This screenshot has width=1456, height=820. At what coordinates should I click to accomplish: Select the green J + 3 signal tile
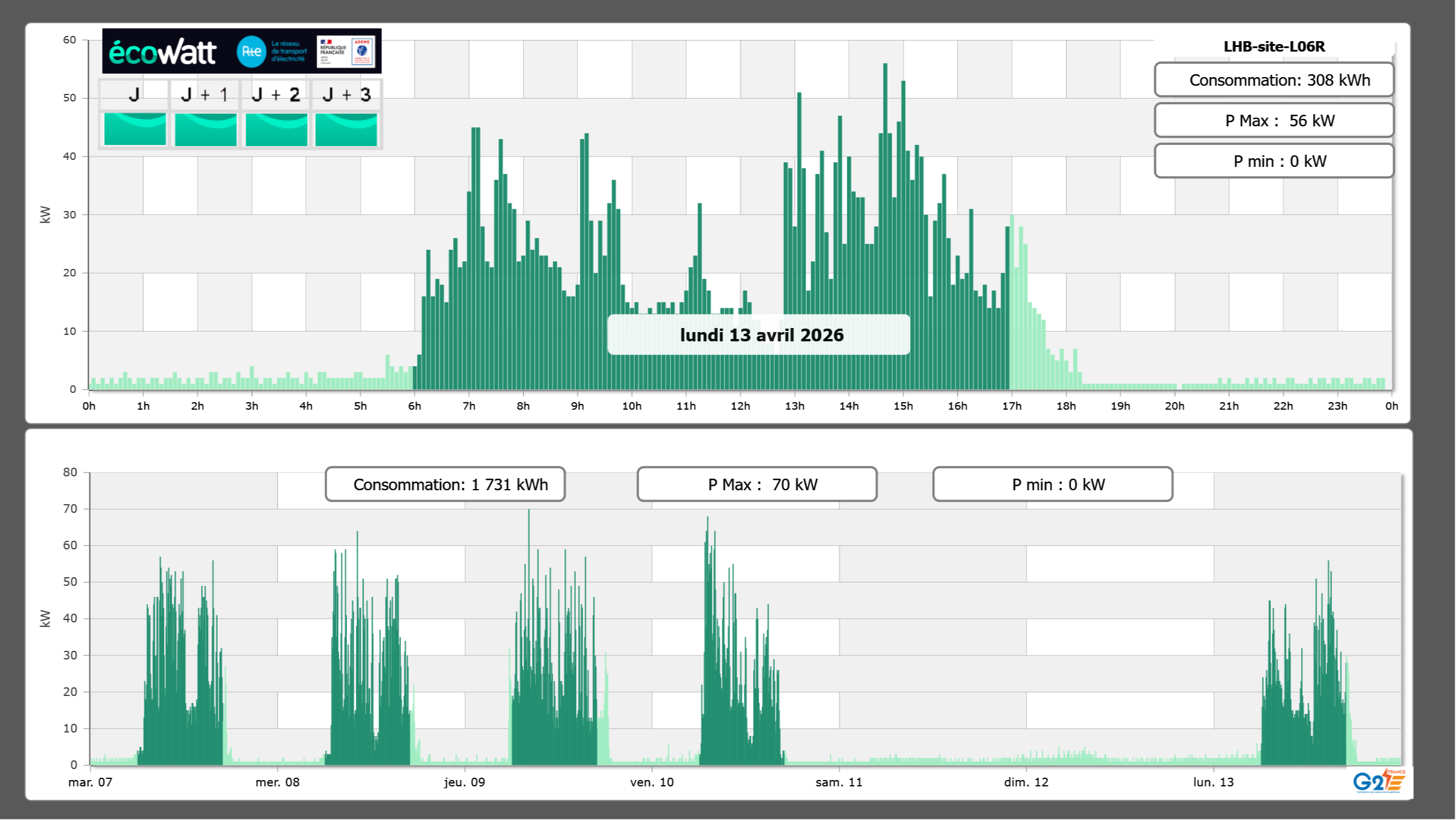[x=346, y=129]
